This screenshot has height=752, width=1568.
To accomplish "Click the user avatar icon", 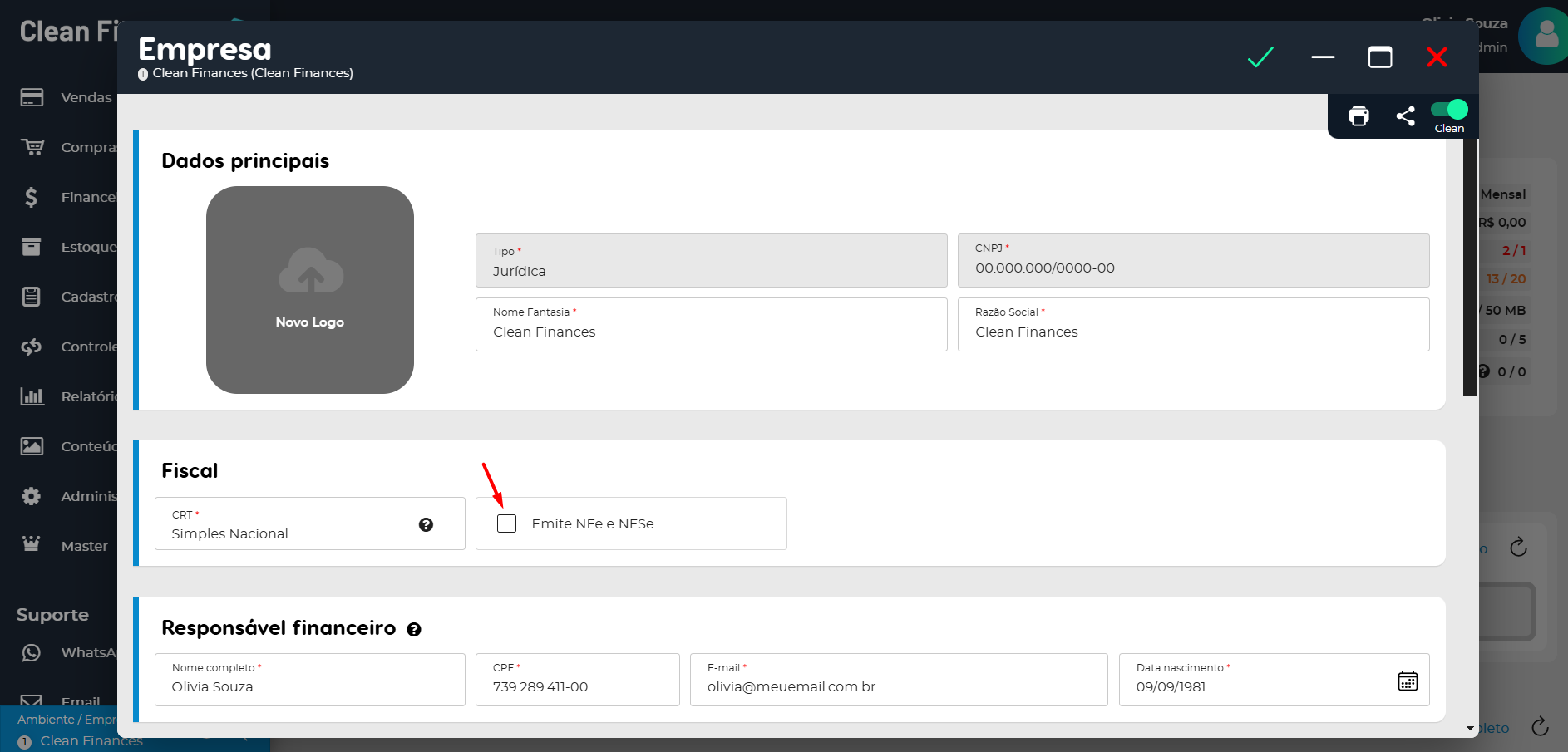I will click(x=1545, y=37).
